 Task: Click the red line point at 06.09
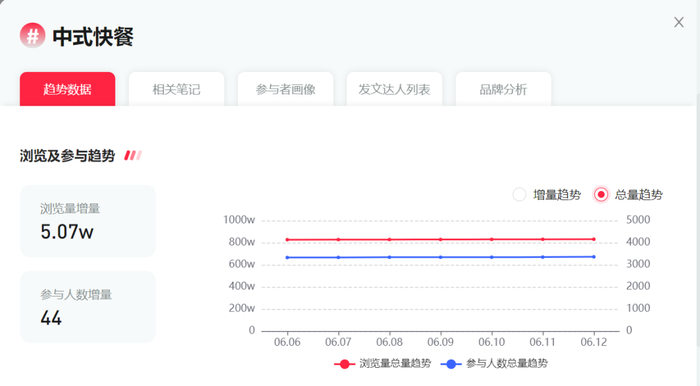point(441,240)
